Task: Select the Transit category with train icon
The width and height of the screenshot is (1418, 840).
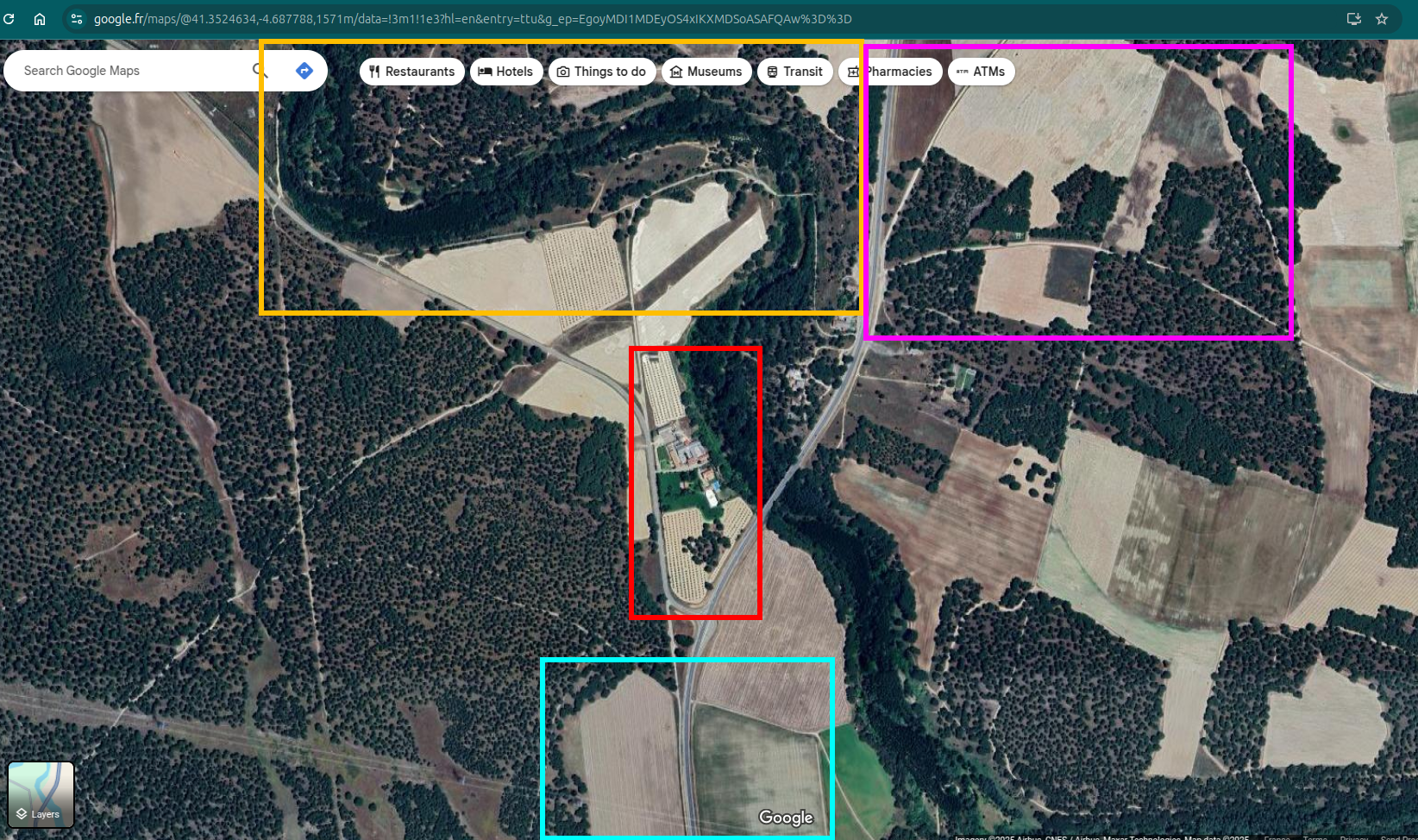Action: (x=794, y=72)
